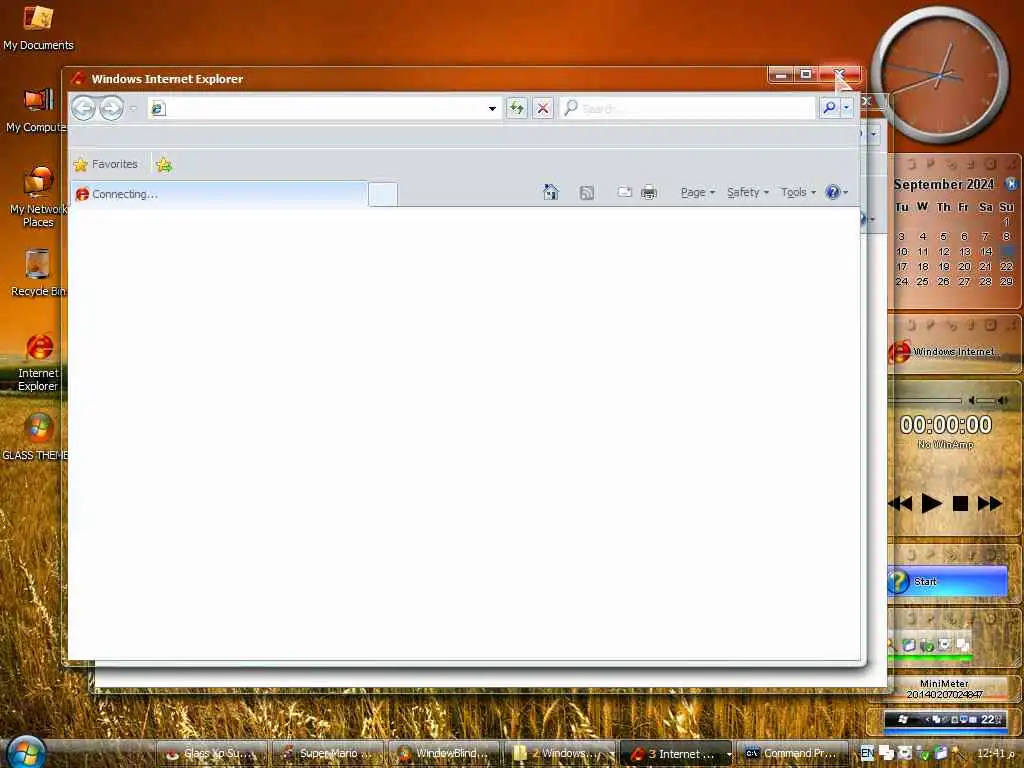Image resolution: width=1024 pixels, height=768 pixels.
Task: Click the EN language indicator in tray
Action: (867, 754)
